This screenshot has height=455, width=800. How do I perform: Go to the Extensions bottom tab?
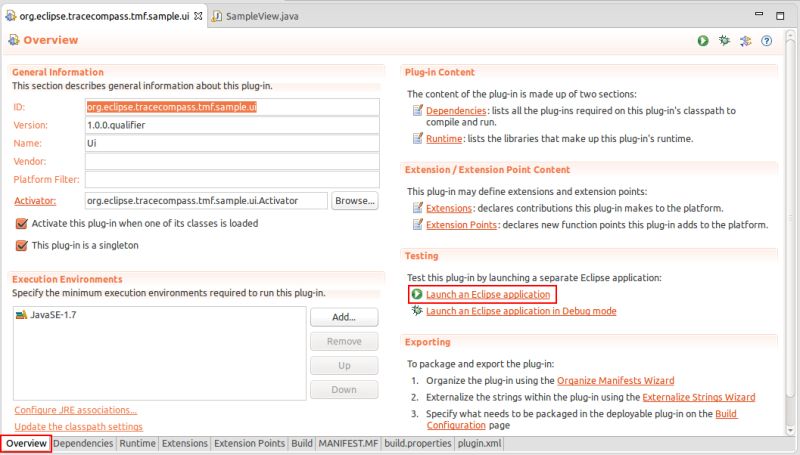185,443
